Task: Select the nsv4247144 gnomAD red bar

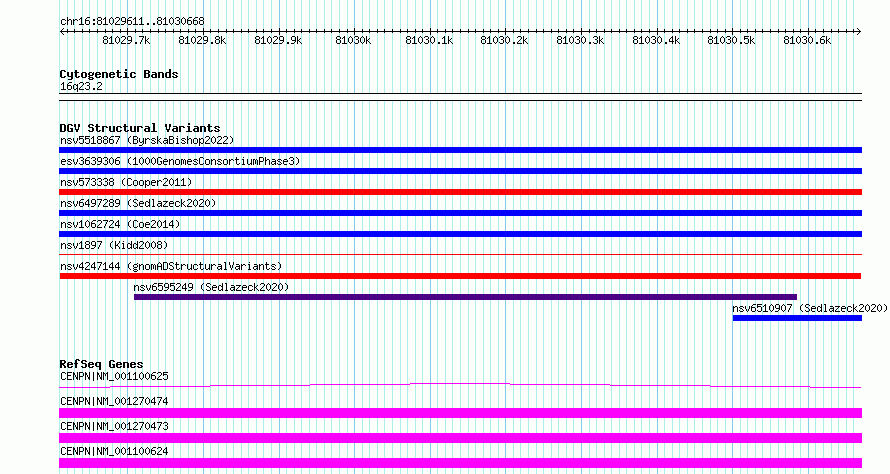Action: tap(460, 276)
